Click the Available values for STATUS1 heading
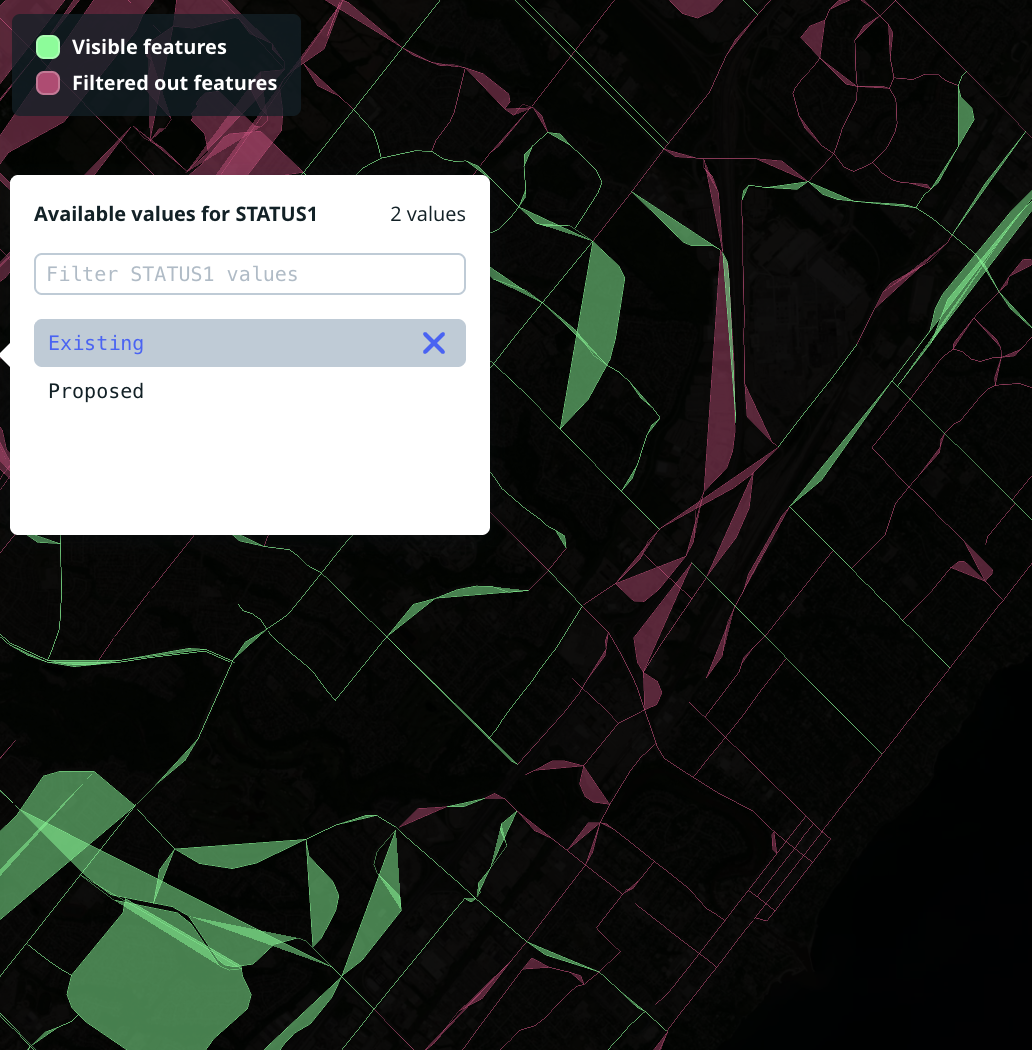 [x=175, y=214]
